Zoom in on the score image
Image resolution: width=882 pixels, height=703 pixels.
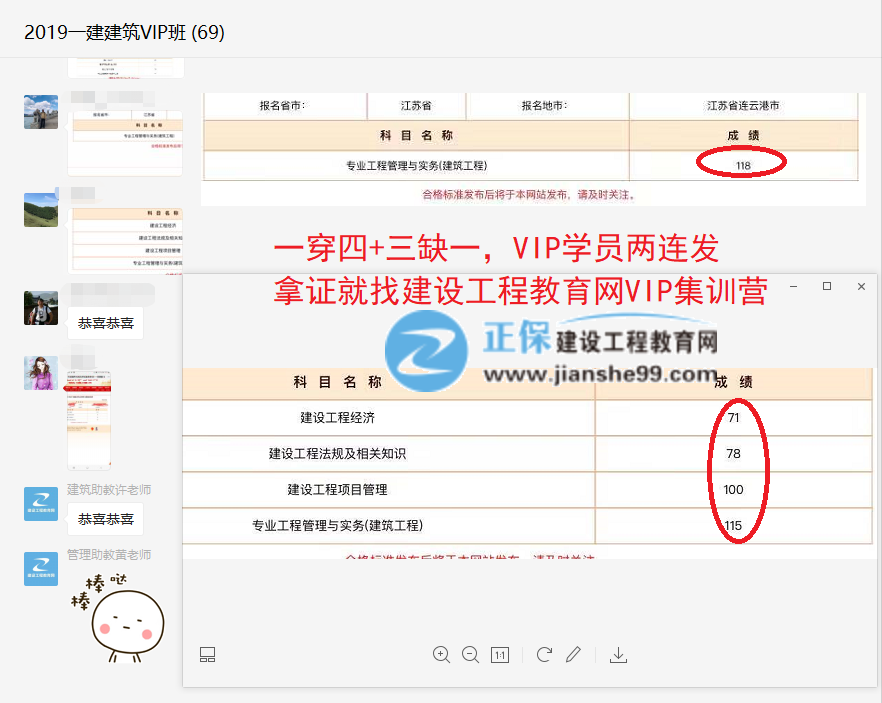tap(441, 655)
